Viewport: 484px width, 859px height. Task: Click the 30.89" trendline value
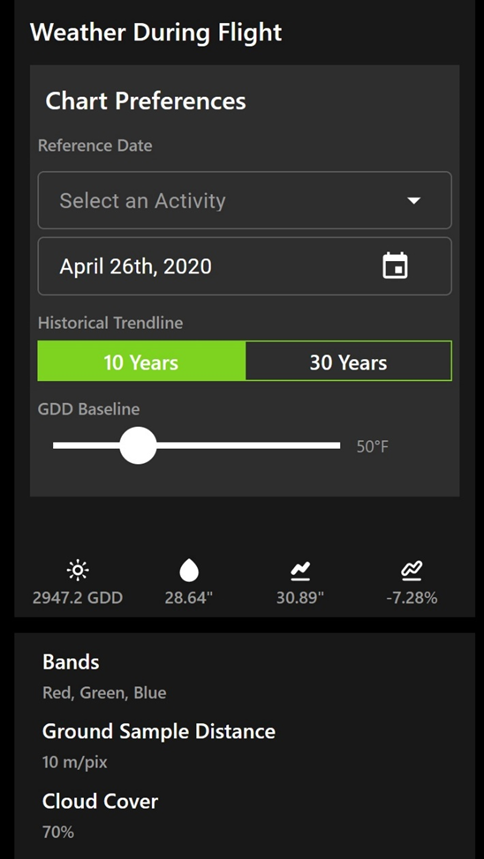(x=300, y=598)
